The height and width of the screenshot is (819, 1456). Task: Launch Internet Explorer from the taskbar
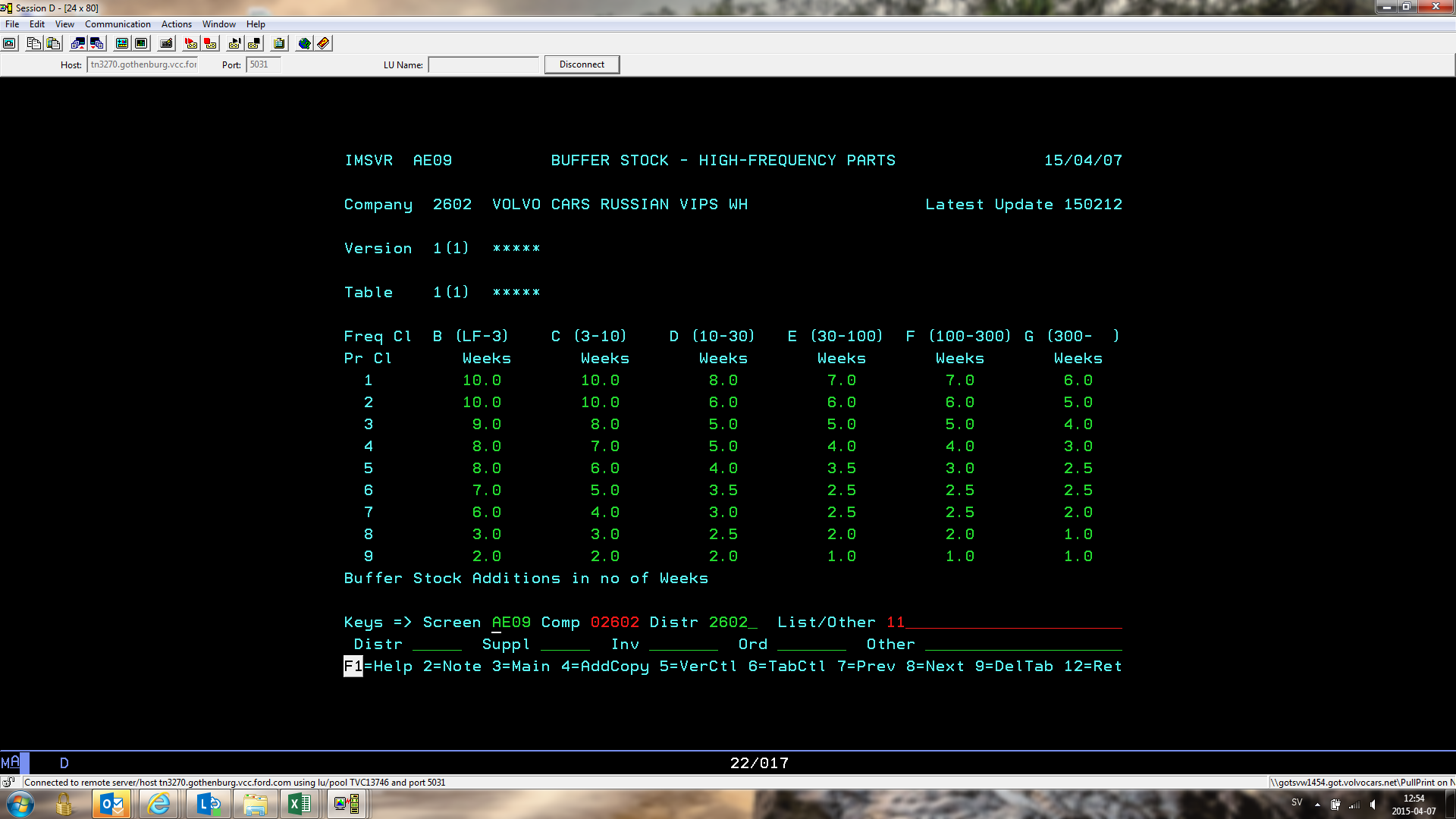[x=159, y=804]
